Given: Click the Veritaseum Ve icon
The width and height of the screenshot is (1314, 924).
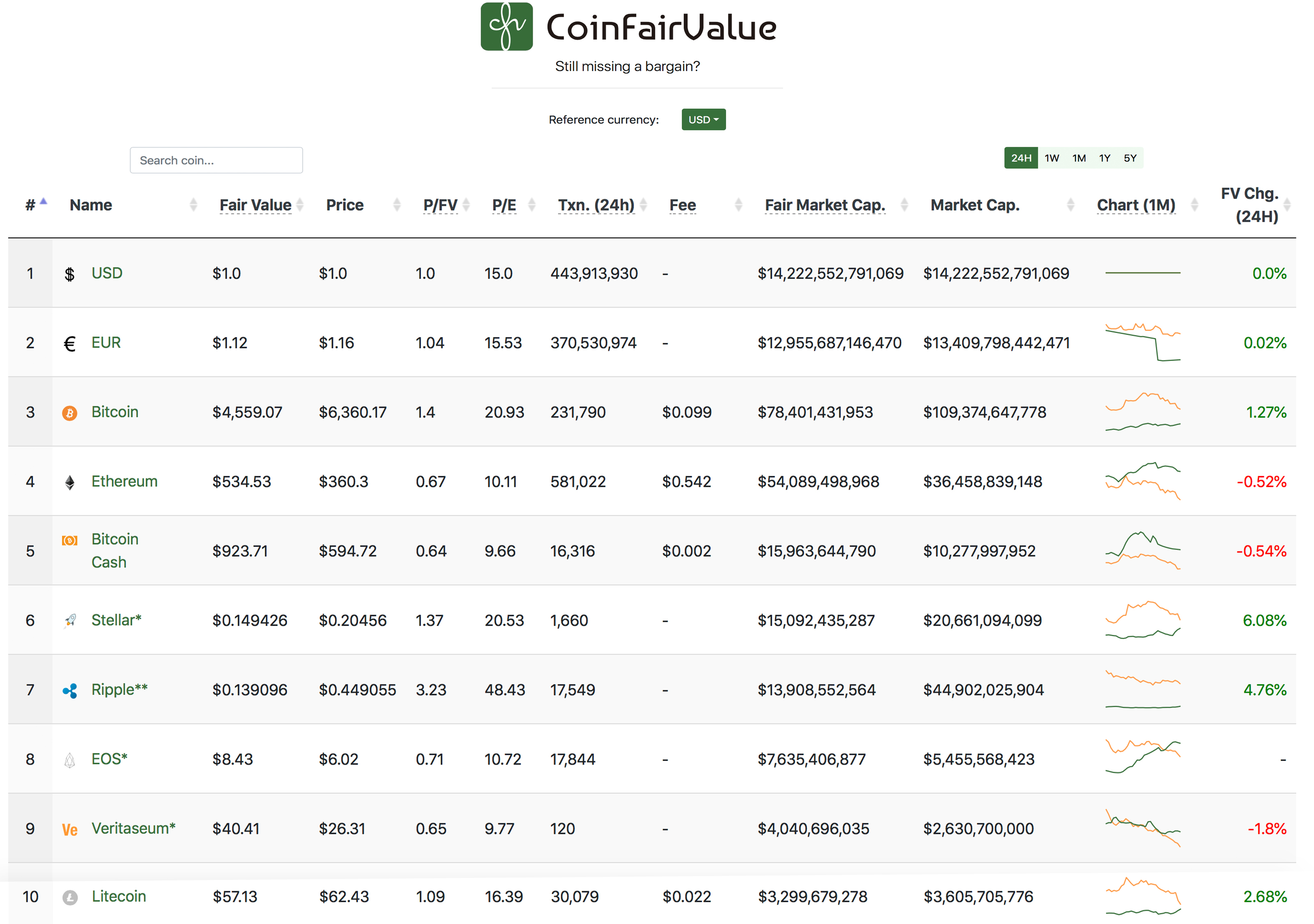Looking at the screenshot, I should point(69,830).
